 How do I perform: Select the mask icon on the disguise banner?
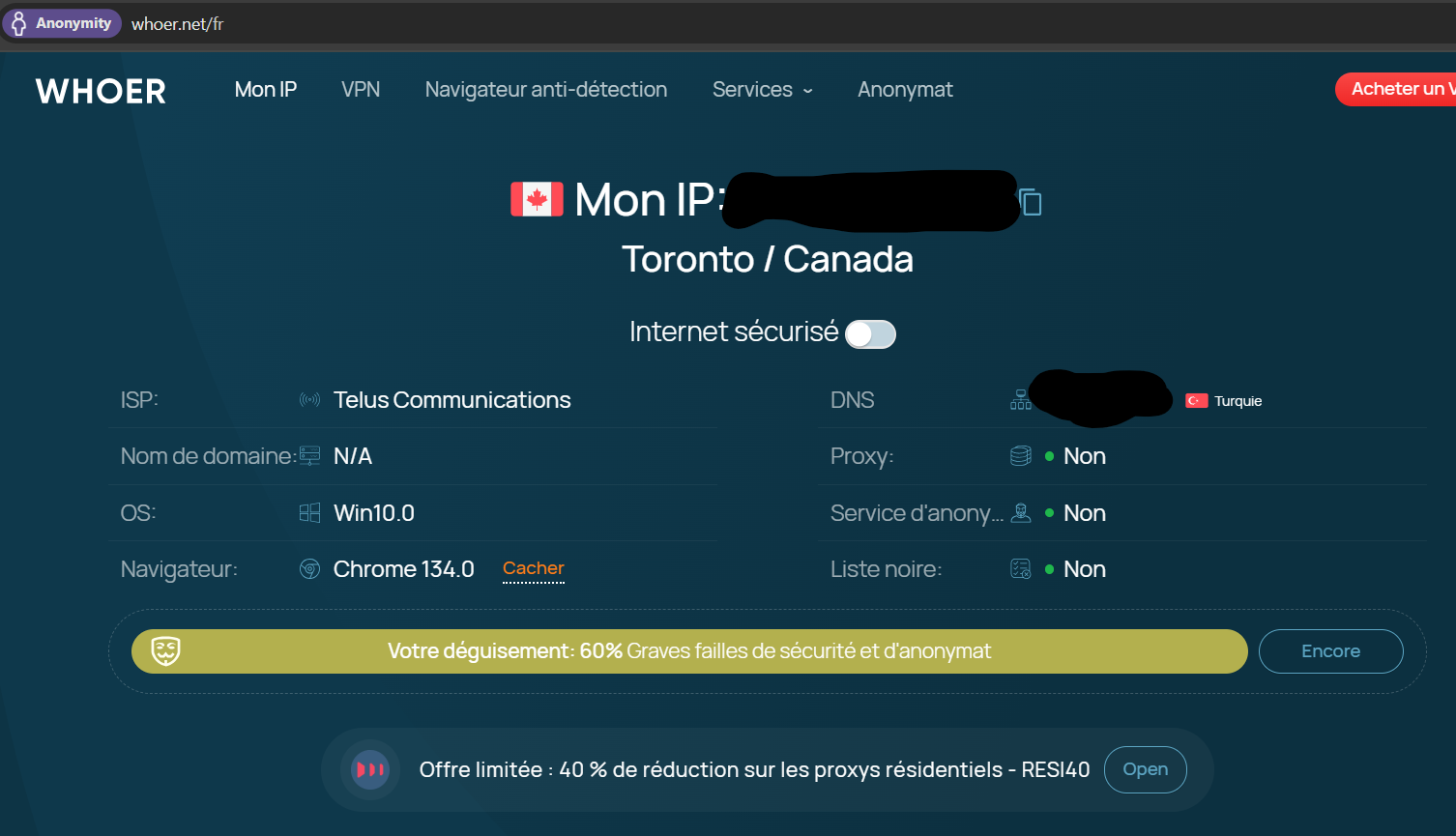pos(167,651)
